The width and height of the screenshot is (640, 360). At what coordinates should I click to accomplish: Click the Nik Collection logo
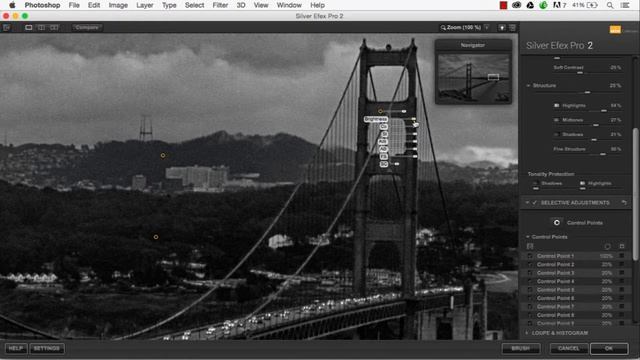(x=615, y=30)
